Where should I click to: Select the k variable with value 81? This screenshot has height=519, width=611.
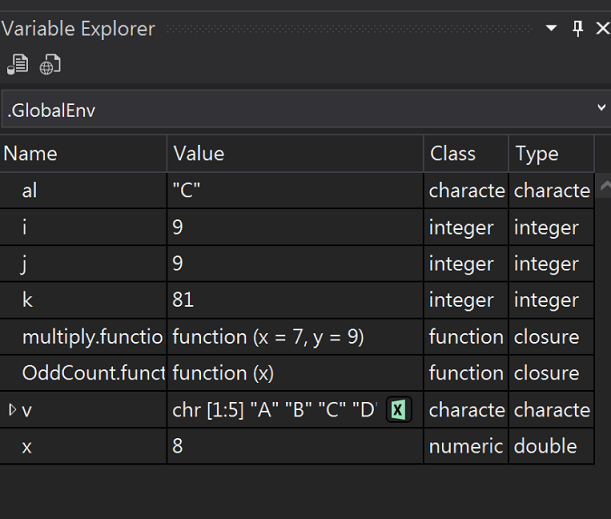pyautogui.click(x=27, y=300)
